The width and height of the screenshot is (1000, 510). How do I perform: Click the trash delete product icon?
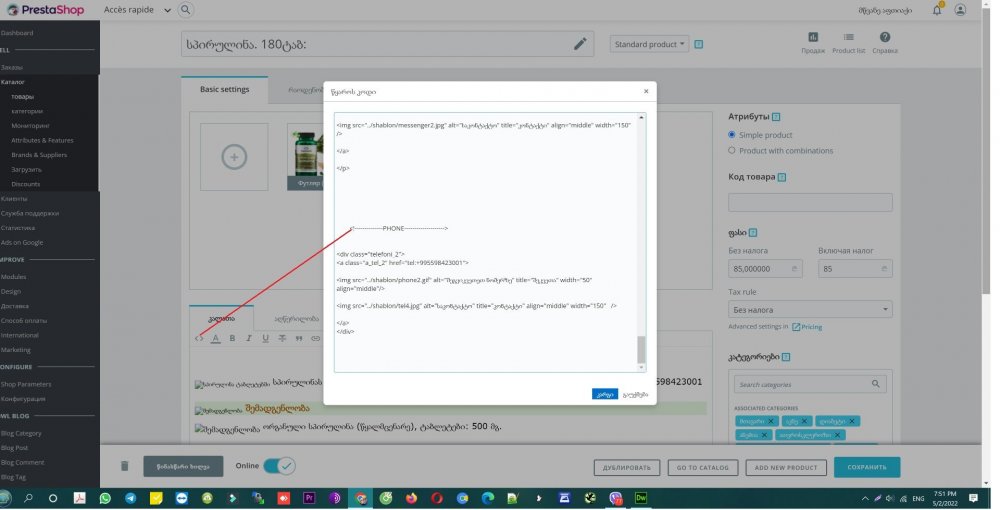tap(124, 466)
